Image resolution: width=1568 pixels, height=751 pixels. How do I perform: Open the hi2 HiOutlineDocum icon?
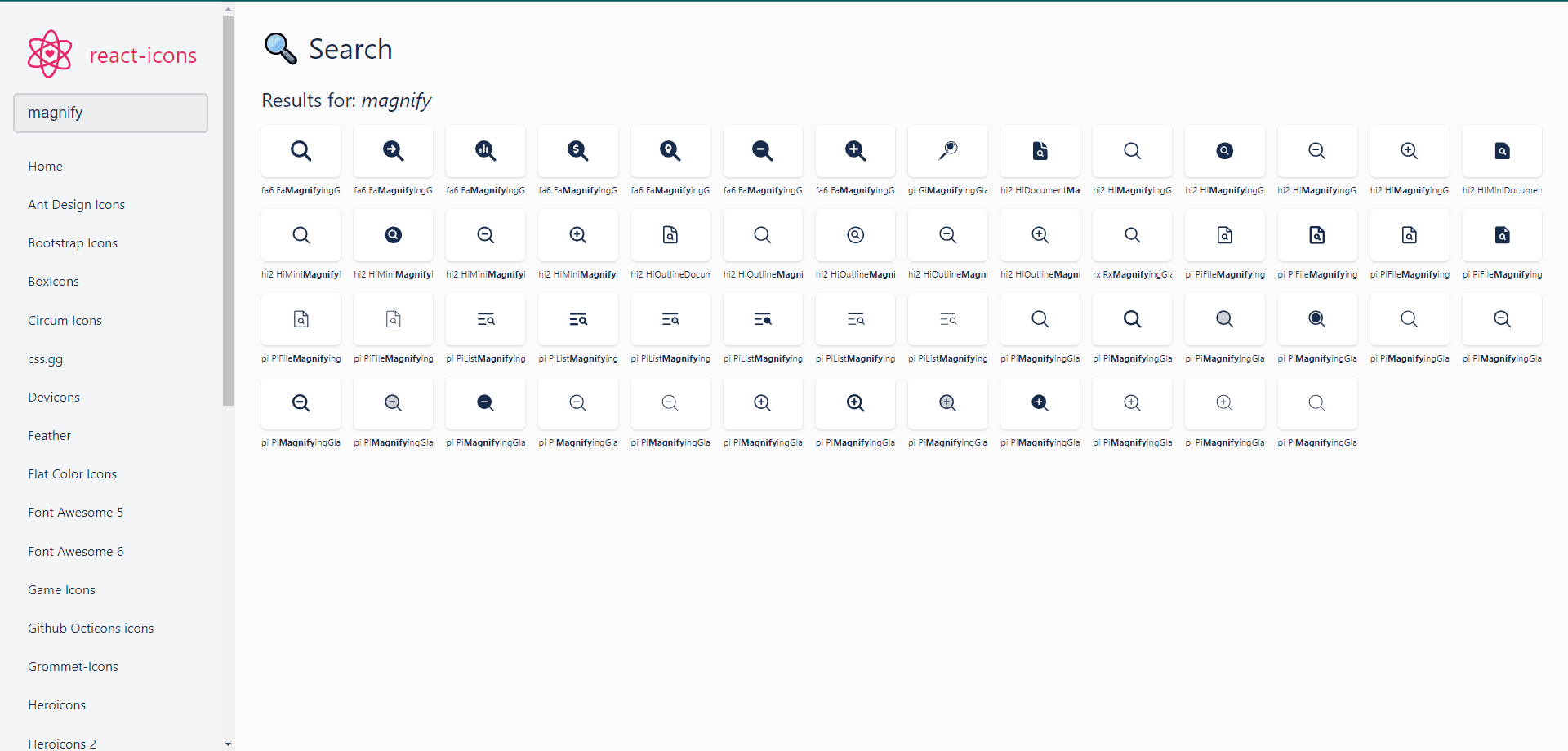[x=670, y=235]
